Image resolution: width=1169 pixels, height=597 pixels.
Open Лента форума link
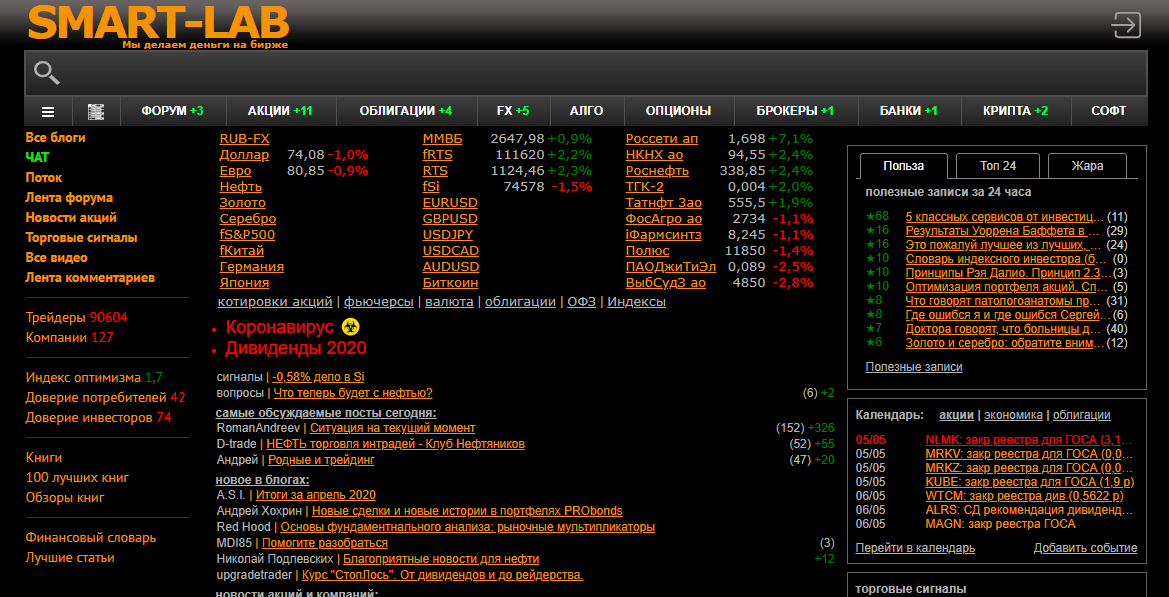[x=69, y=198]
